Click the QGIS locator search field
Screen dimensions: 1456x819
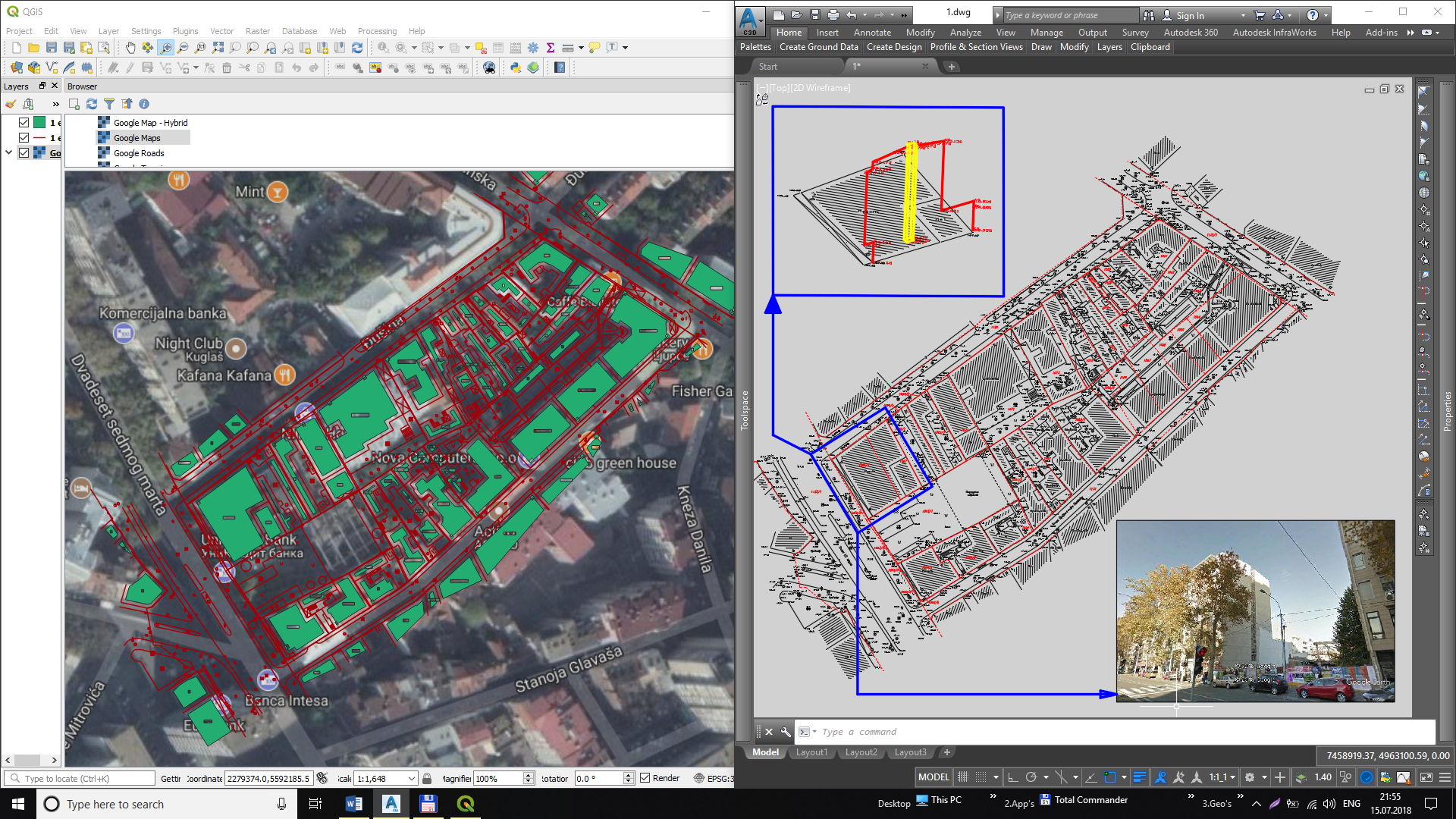(80, 779)
